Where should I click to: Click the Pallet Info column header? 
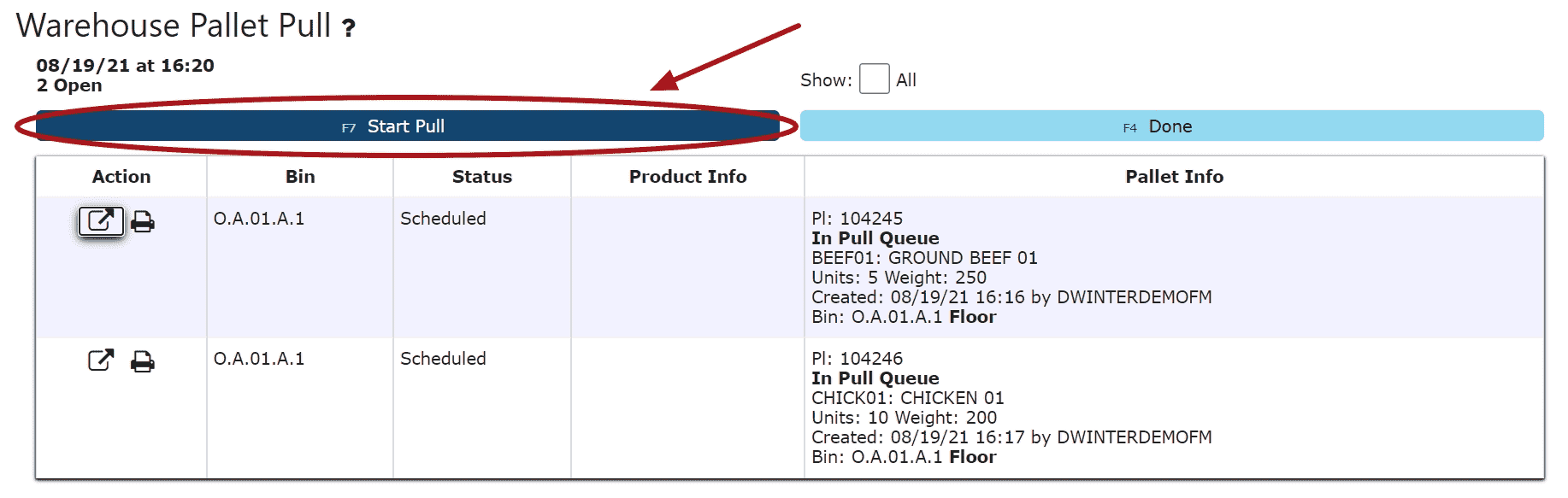1174,177
